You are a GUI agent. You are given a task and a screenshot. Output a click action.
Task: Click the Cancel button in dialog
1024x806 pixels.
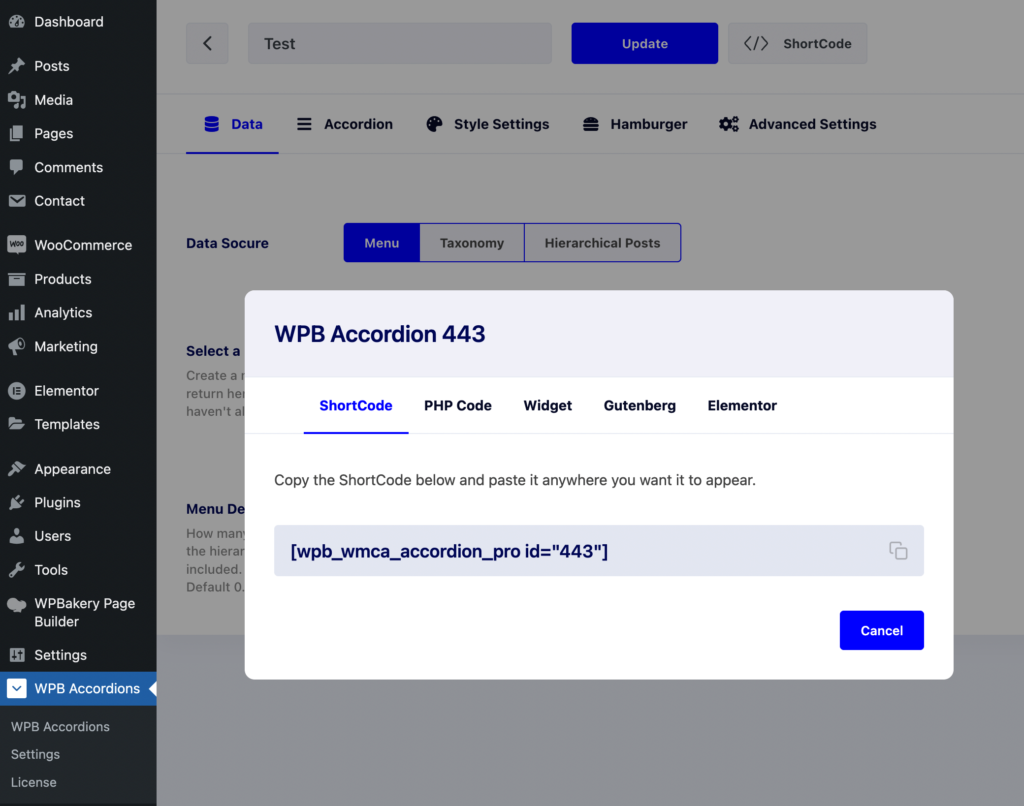(882, 630)
